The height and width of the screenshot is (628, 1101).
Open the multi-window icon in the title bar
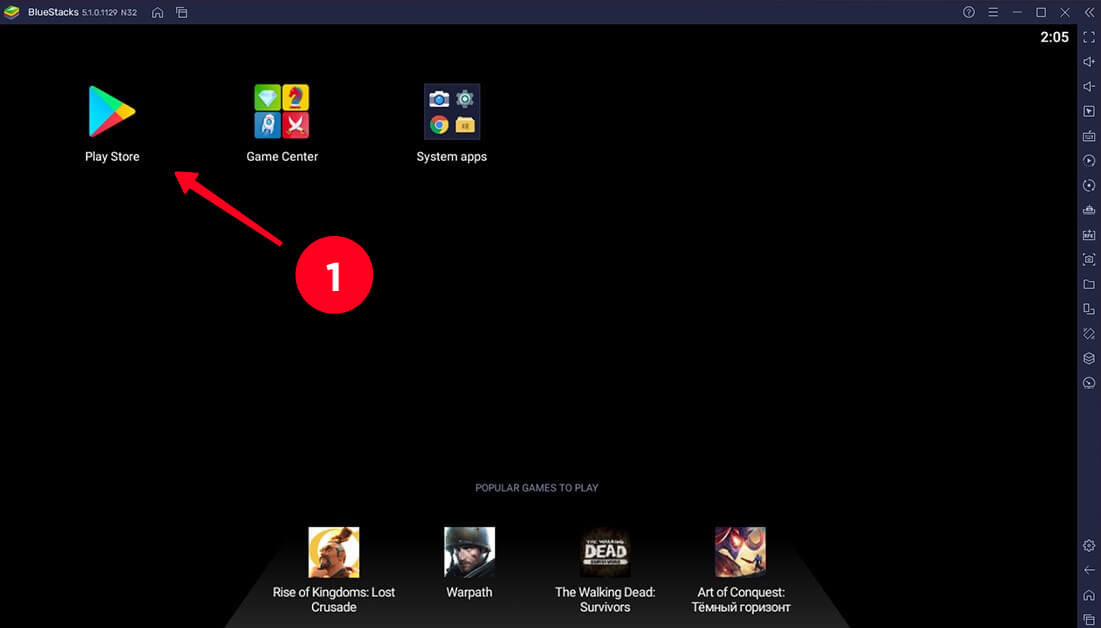pos(182,13)
